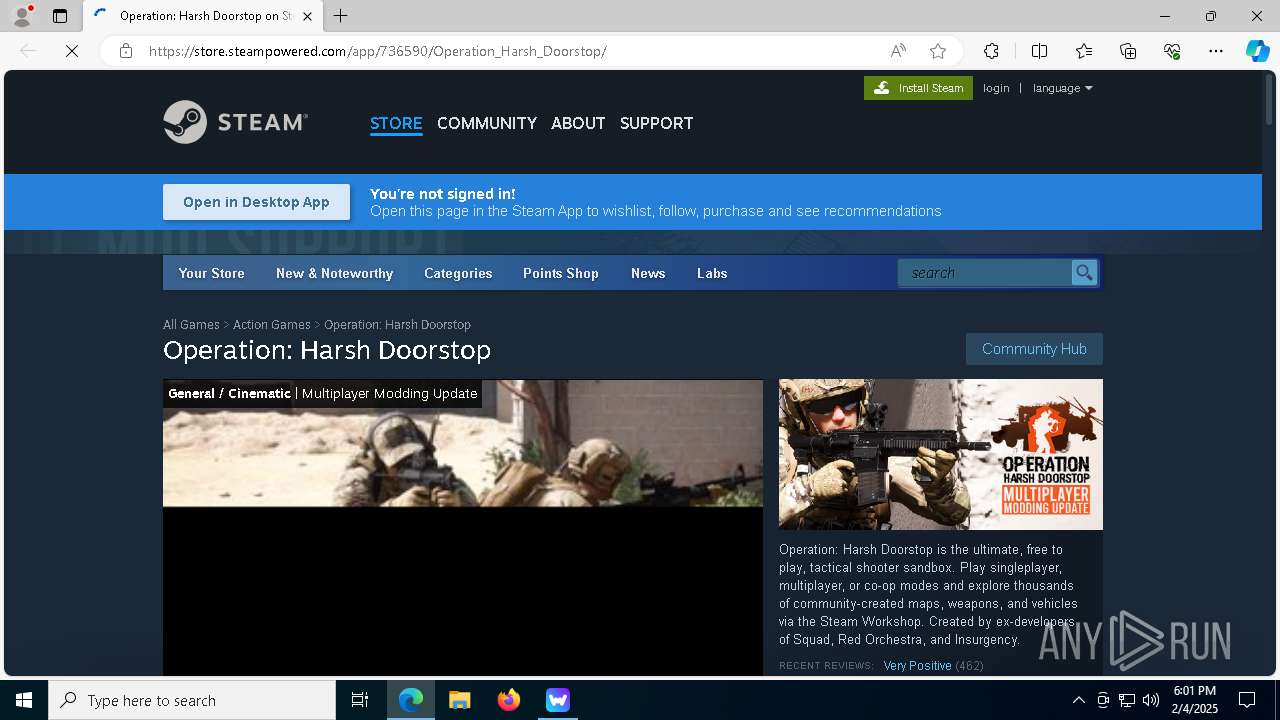Open Collections icon

1128,51
